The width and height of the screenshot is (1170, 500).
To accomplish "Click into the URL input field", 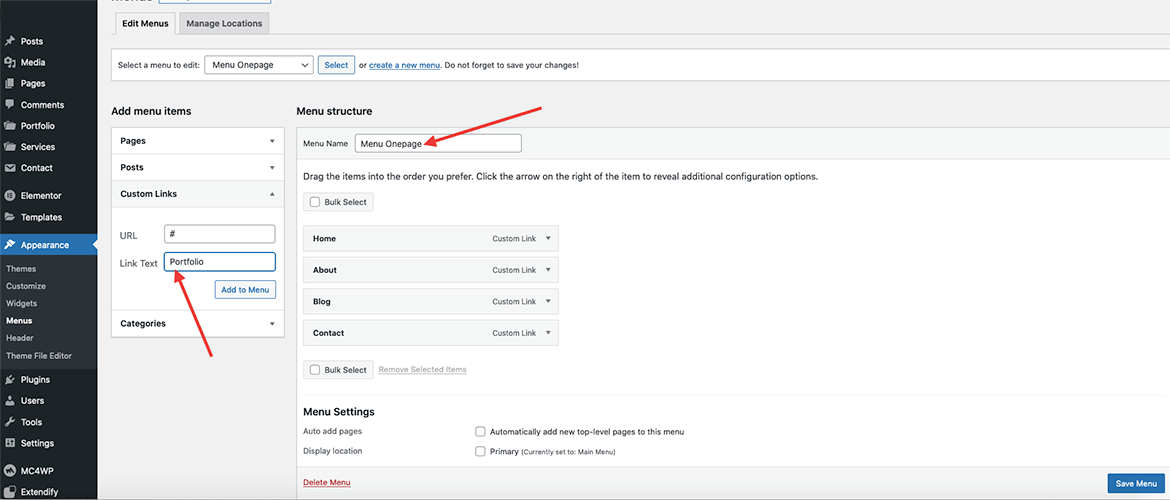I will 219,234.
